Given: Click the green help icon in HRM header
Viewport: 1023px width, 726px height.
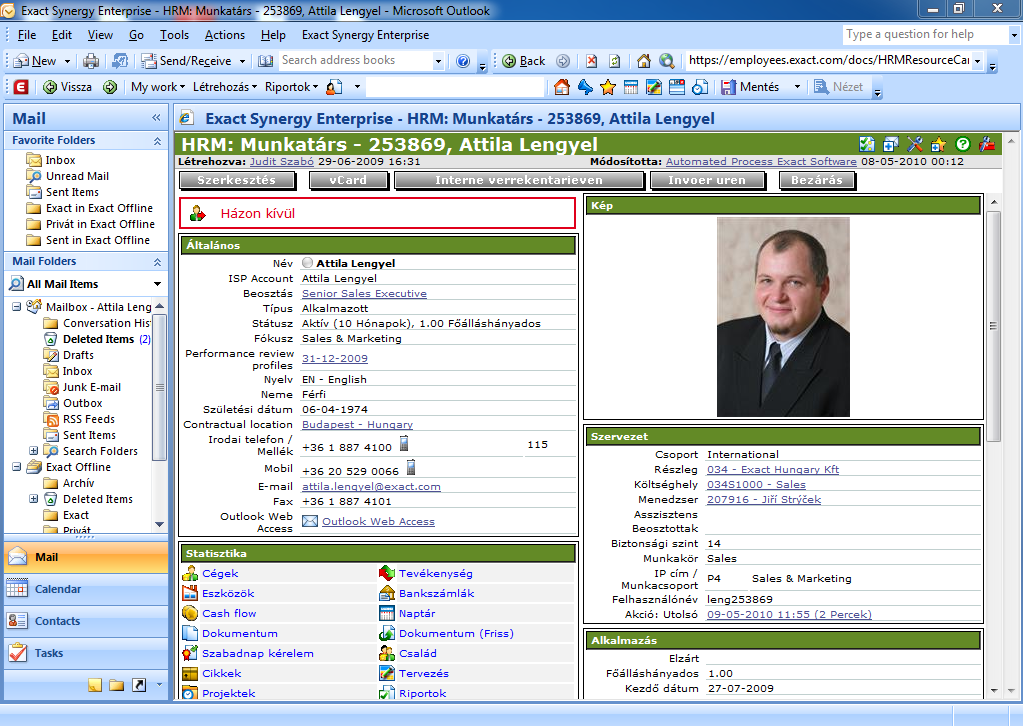Looking at the screenshot, I should pos(962,144).
